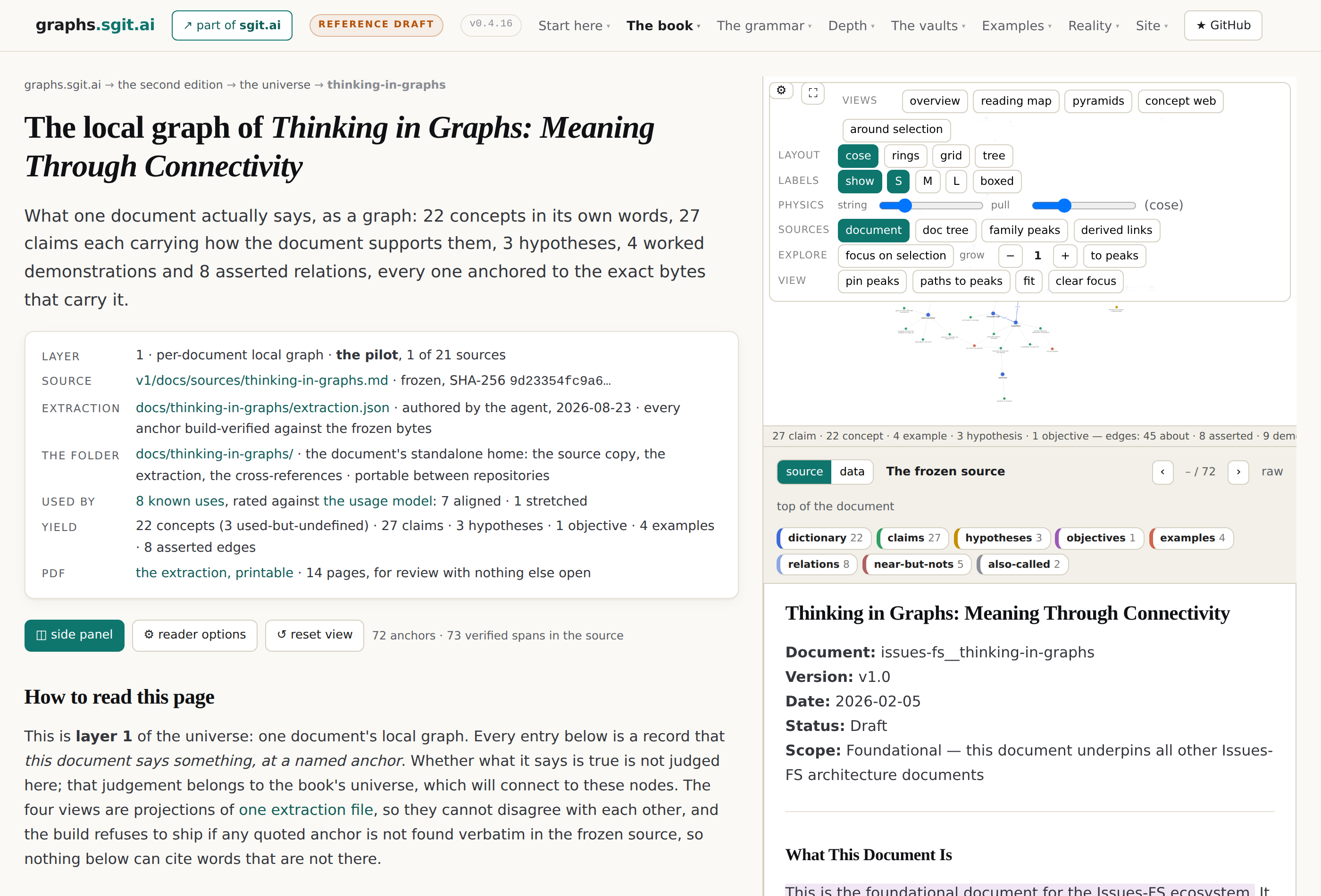Filter by also-called 2 chip
This screenshot has height=896, width=1321.
tap(1022, 564)
